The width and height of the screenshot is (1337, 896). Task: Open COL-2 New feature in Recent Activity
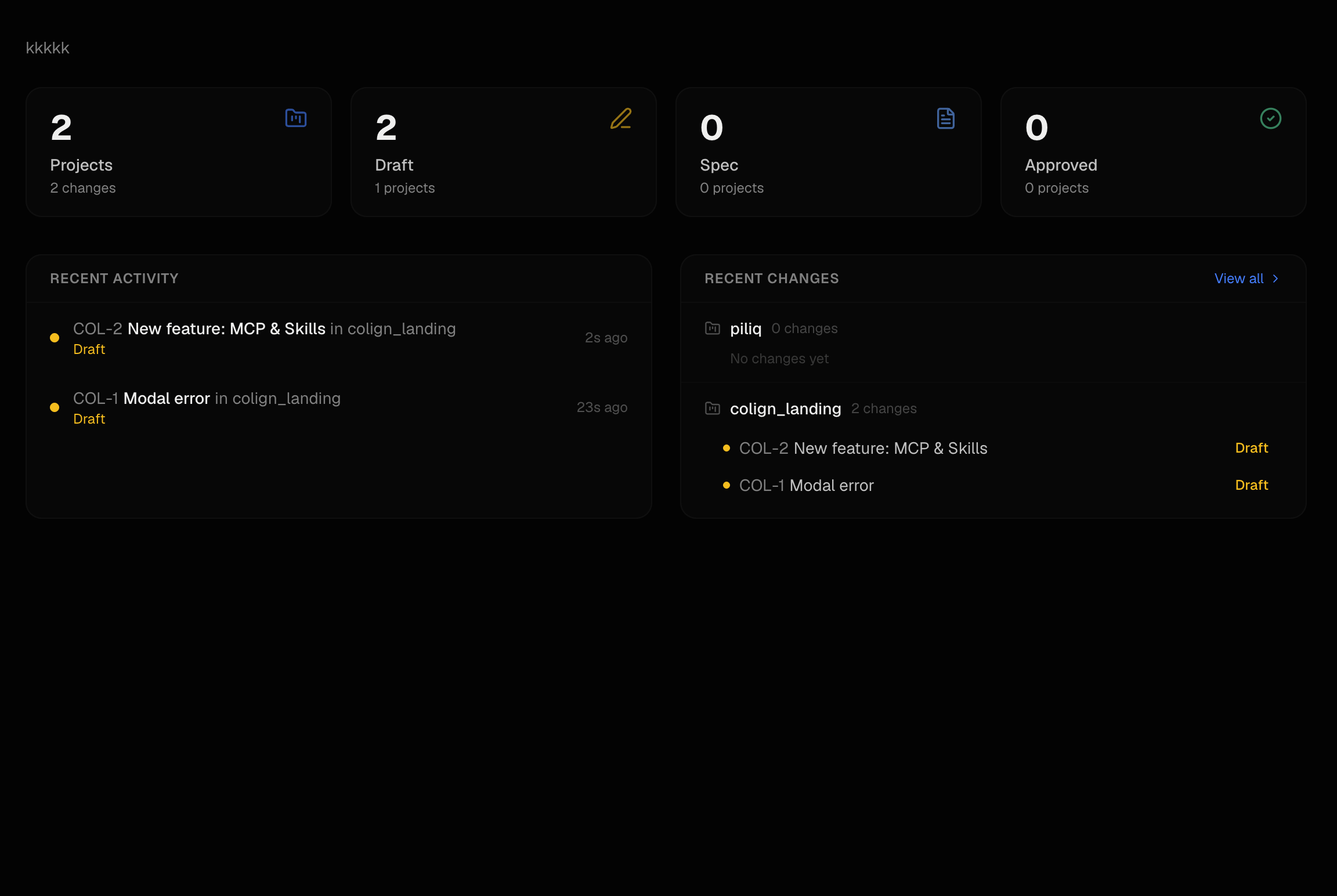pyautogui.click(x=339, y=338)
